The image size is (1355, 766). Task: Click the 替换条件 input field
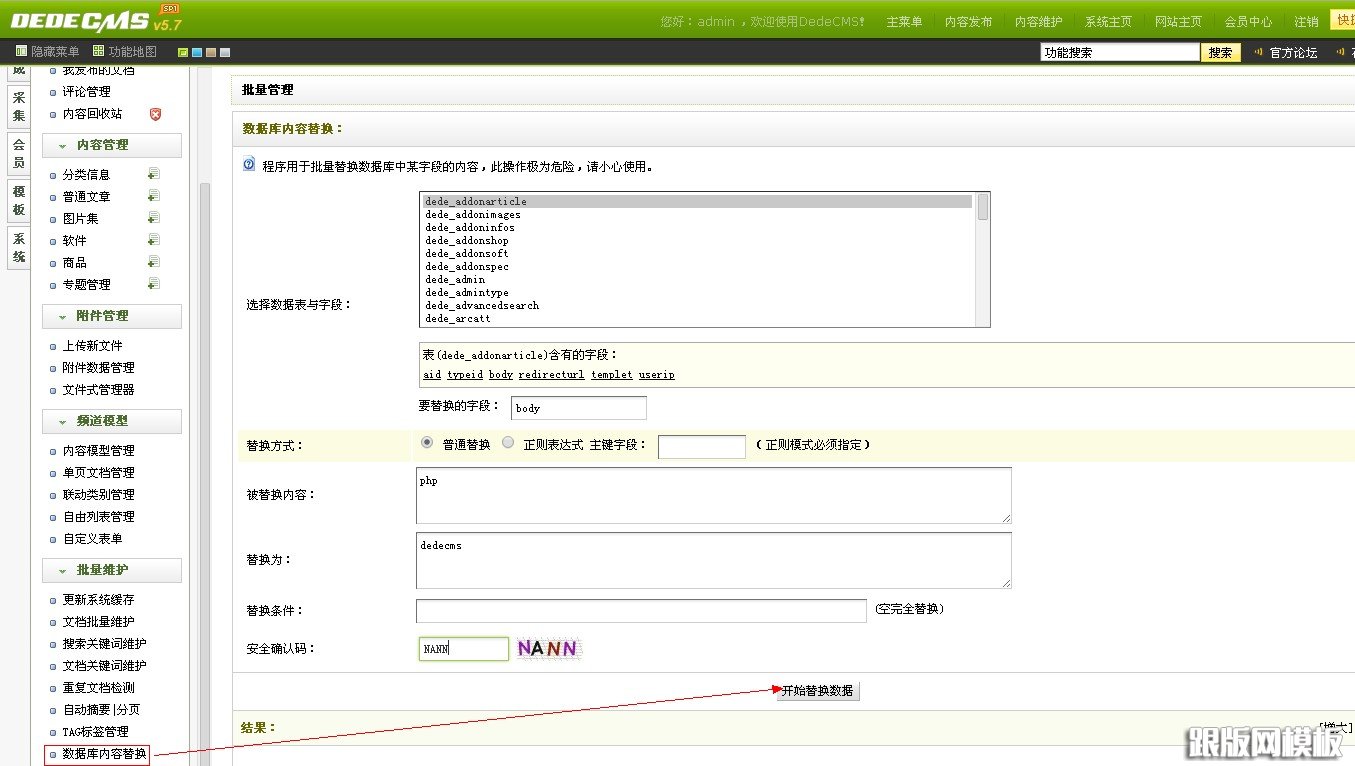(641, 610)
